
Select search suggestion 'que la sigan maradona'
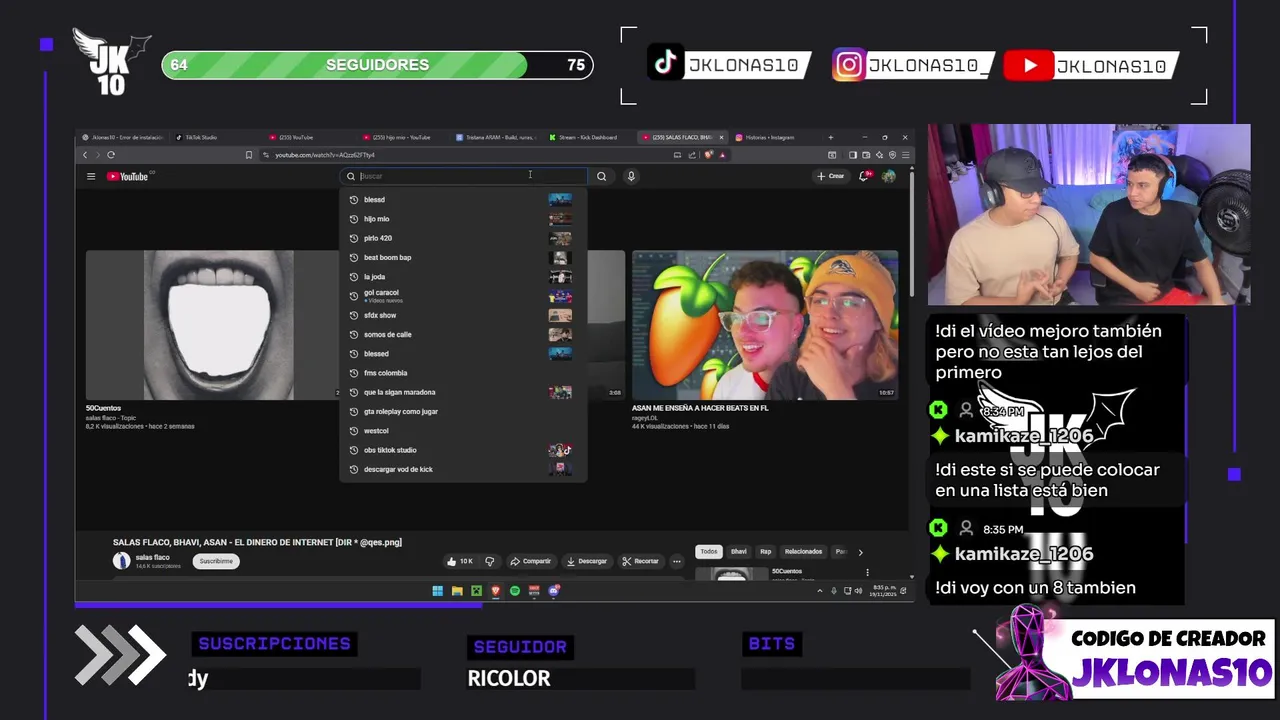point(462,392)
